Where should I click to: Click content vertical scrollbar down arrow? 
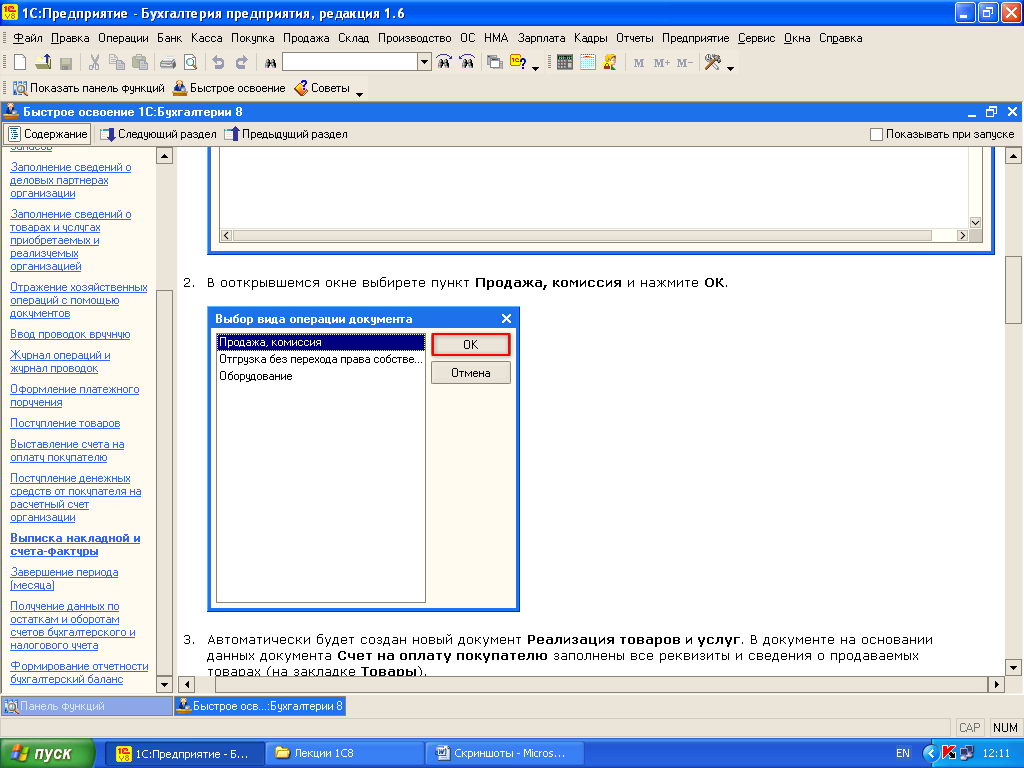coord(1013,667)
